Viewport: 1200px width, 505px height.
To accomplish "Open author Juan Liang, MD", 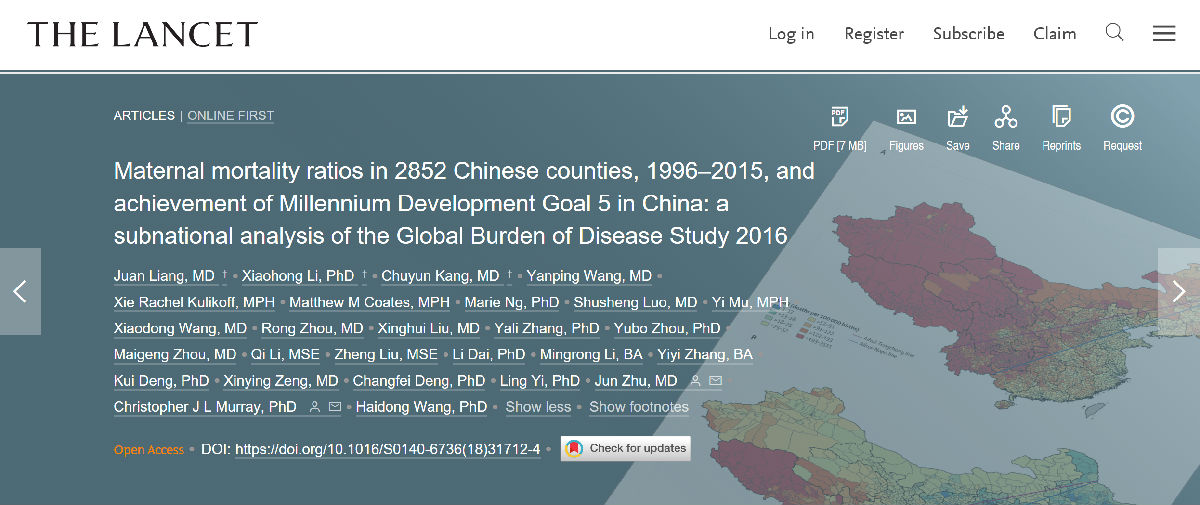I will [164, 276].
